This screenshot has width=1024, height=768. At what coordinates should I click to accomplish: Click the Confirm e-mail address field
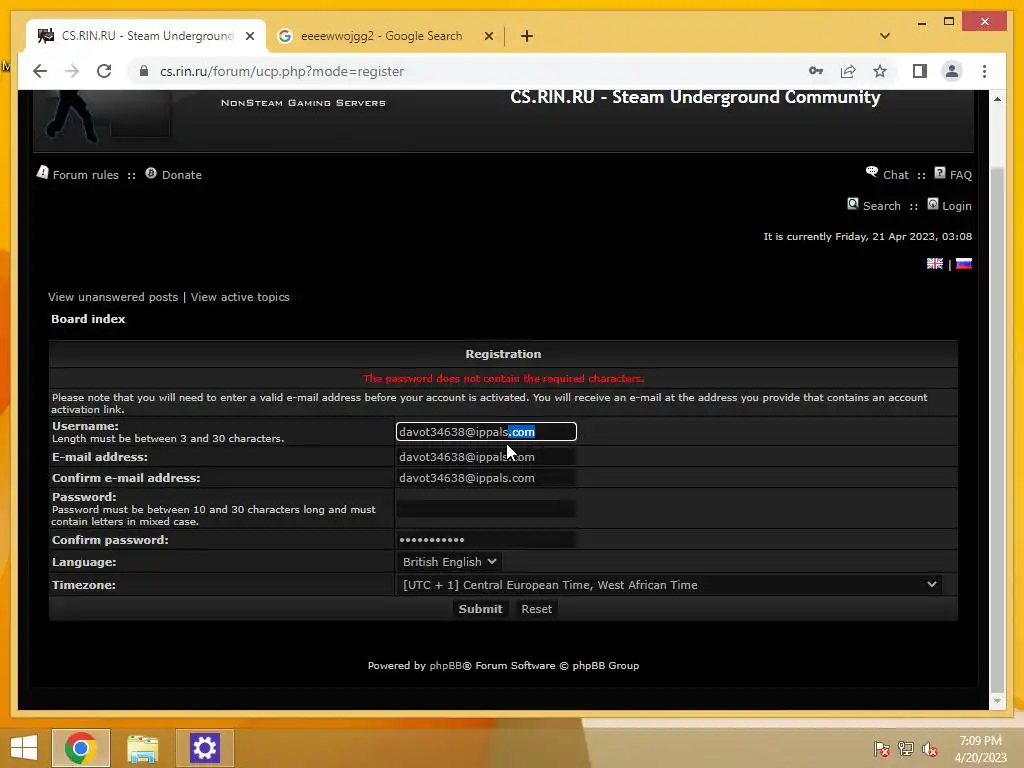(486, 478)
